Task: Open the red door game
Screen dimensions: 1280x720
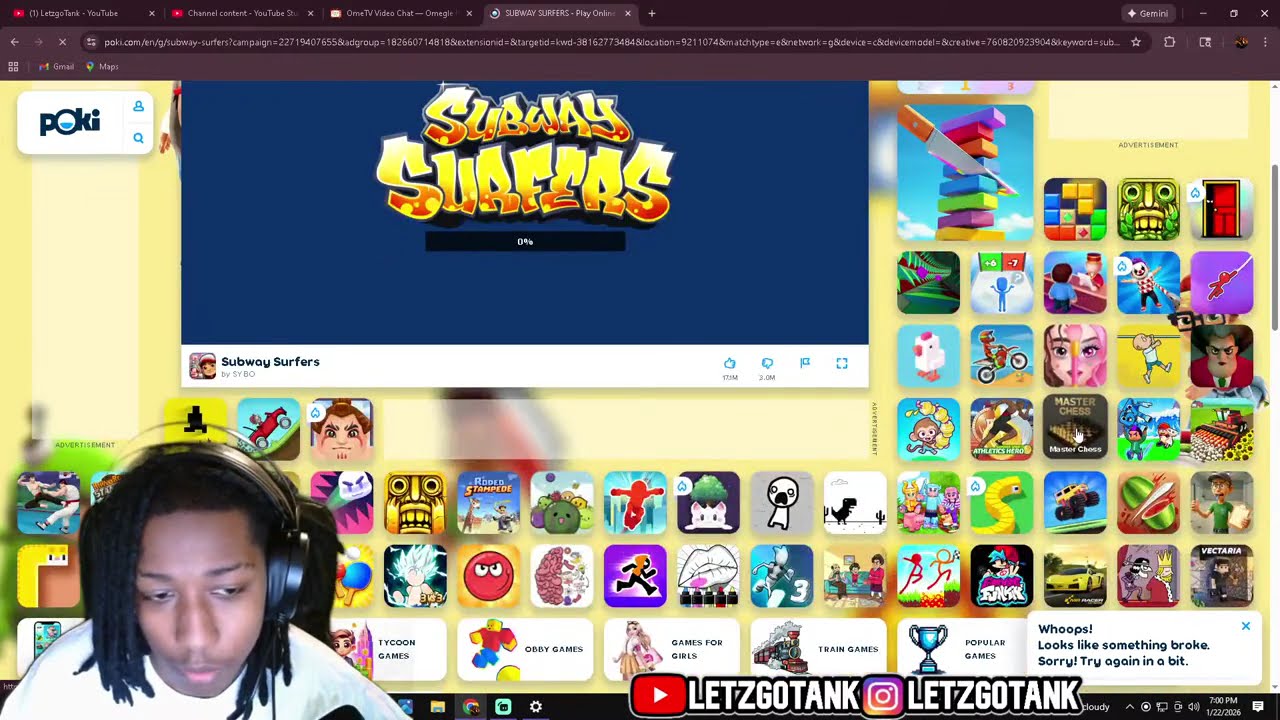Action: [1222, 209]
